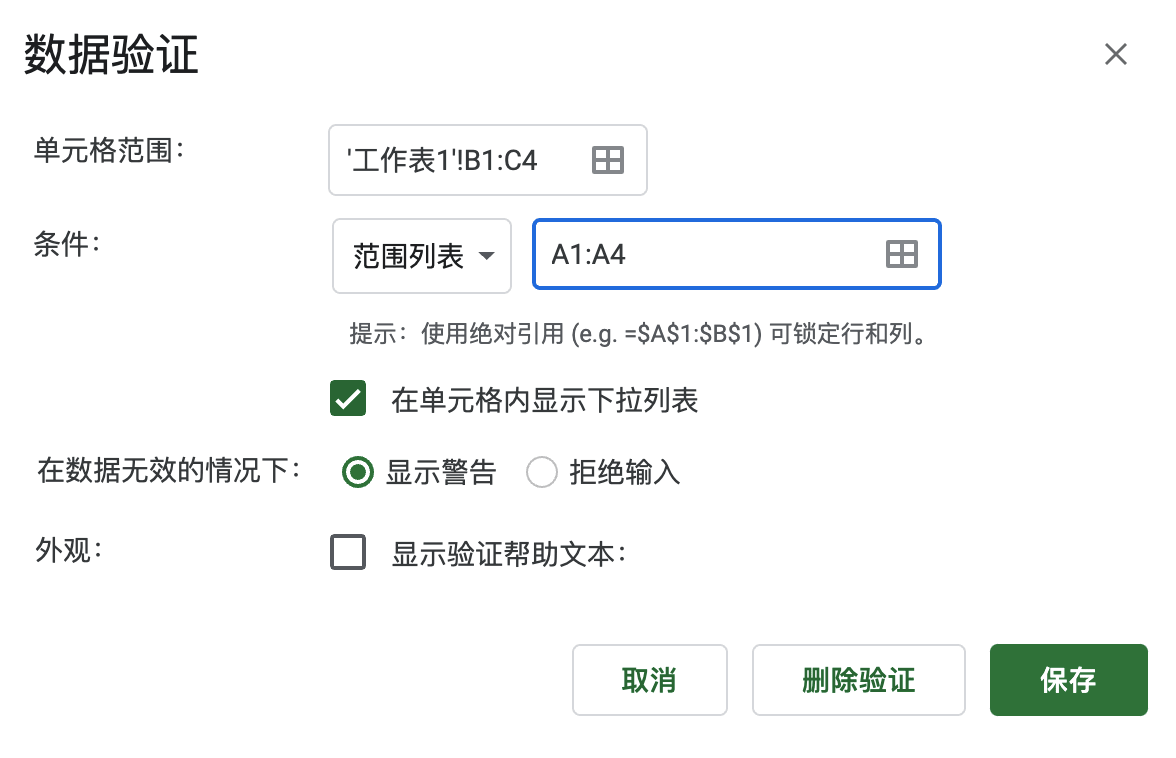Click the 显示验证帮助文本 label
1176x758 pixels.
508,554
